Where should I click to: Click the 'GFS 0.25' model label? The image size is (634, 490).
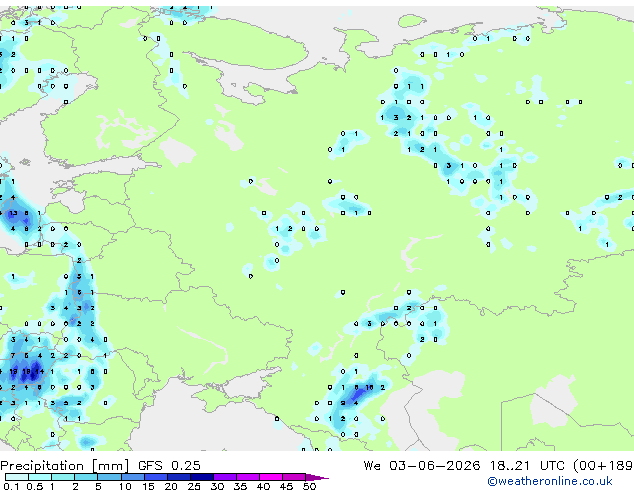pos(169,466)
